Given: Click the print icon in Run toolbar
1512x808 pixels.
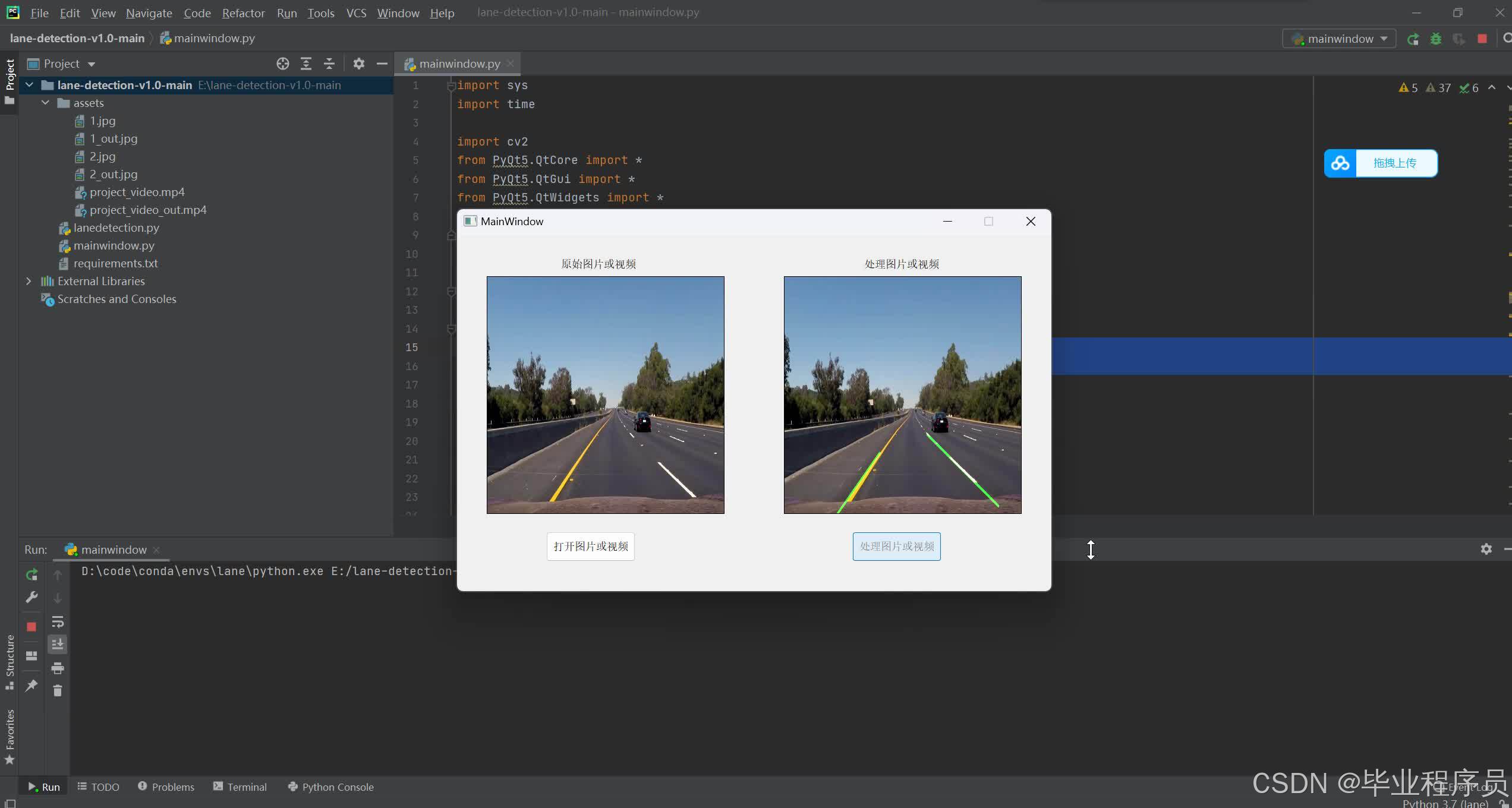Looking at the screenshot, I should point(58,668).
